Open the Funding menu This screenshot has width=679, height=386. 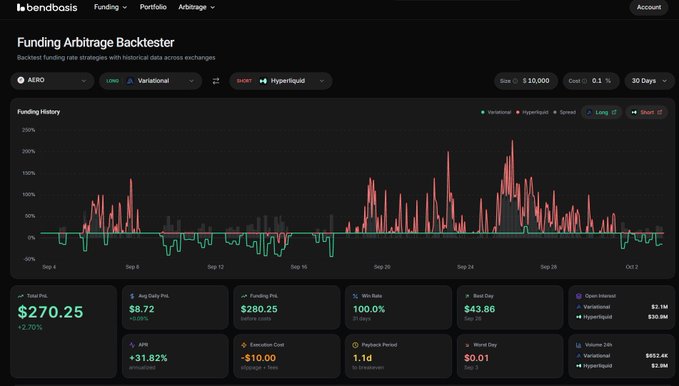pos(110,7)
